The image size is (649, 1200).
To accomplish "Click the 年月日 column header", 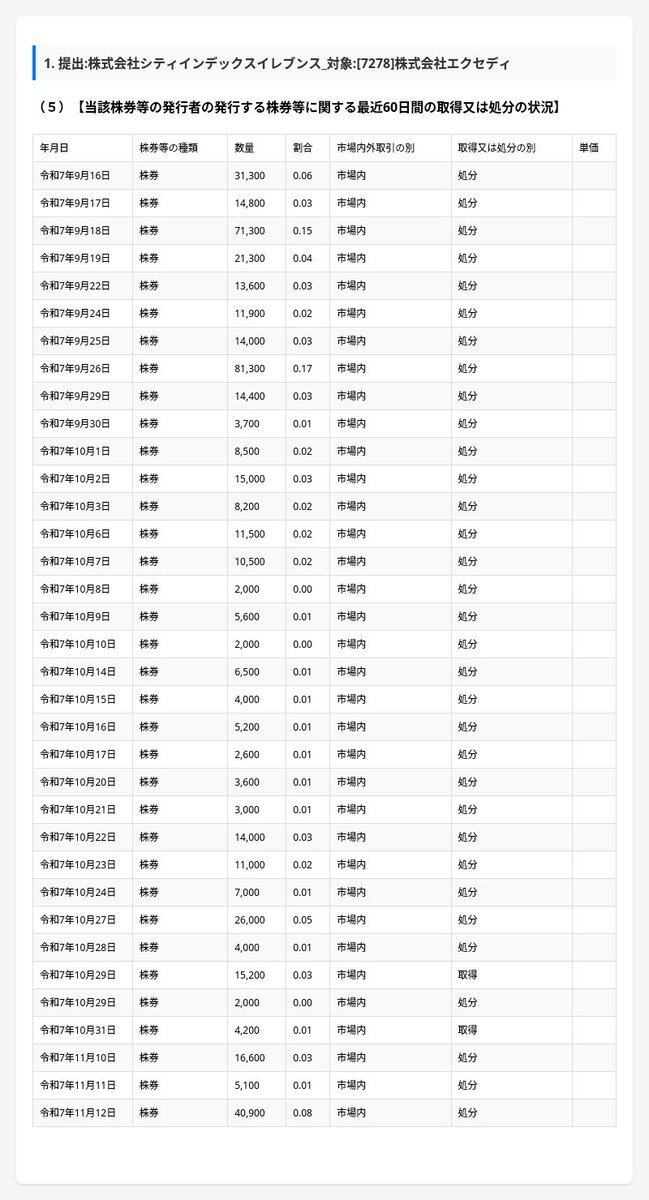I will tap(55, 148).
